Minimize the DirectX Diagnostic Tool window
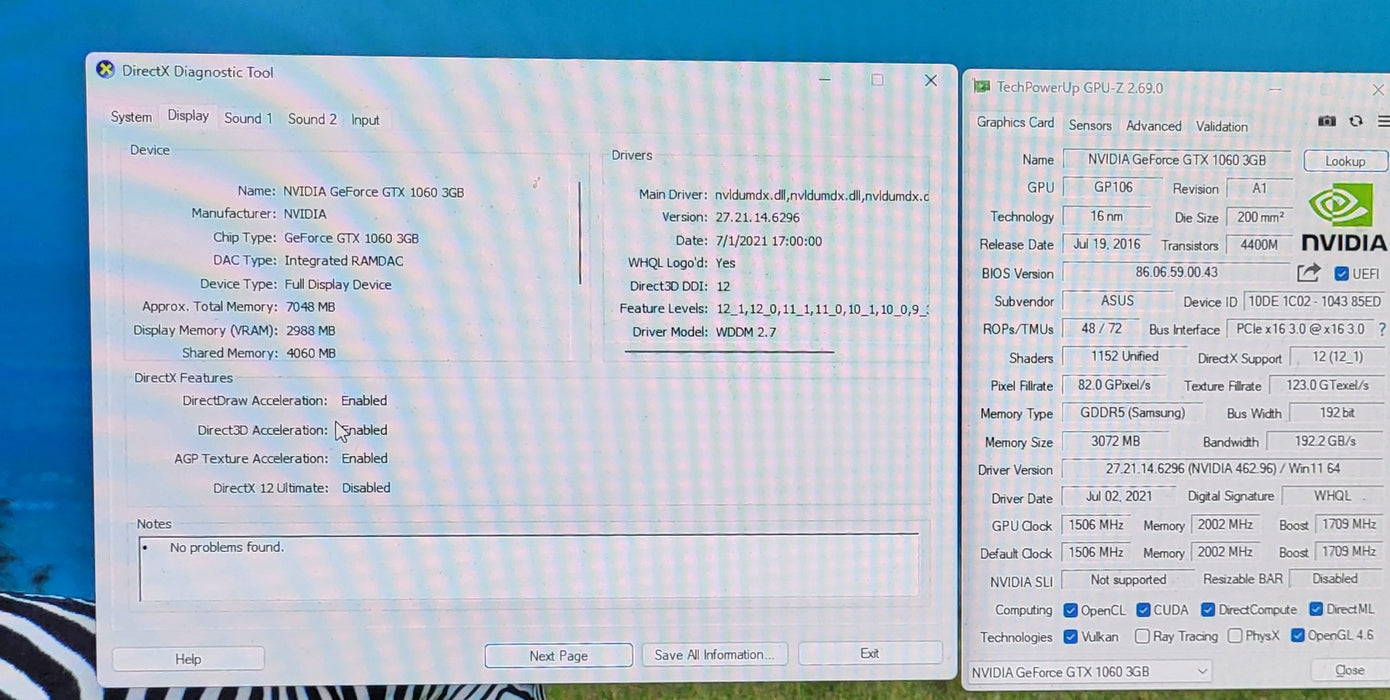The height and width of the screenshot is (700, 1390). [x=825, y=80]
